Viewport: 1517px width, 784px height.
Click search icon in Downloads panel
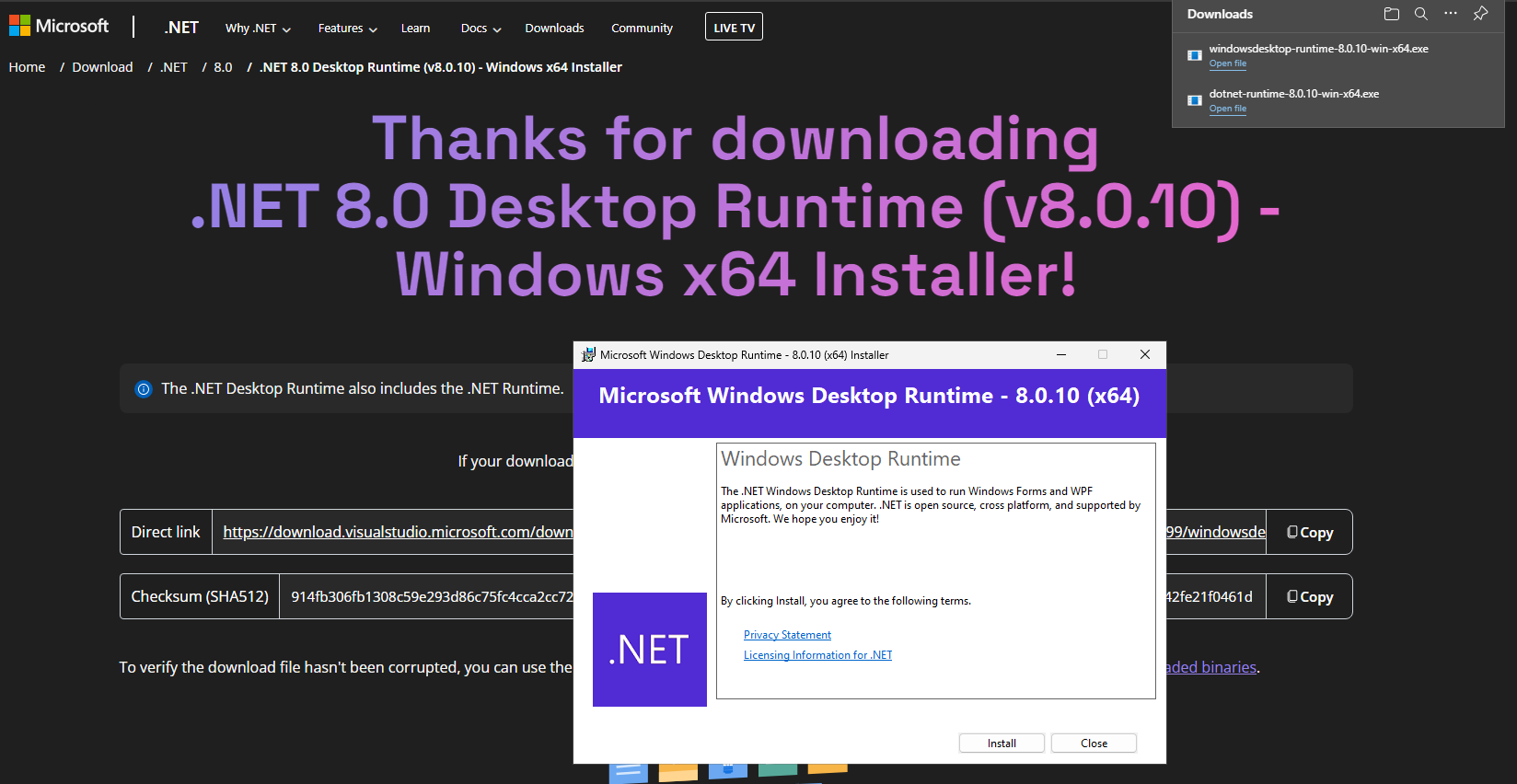click(1421, 14)
